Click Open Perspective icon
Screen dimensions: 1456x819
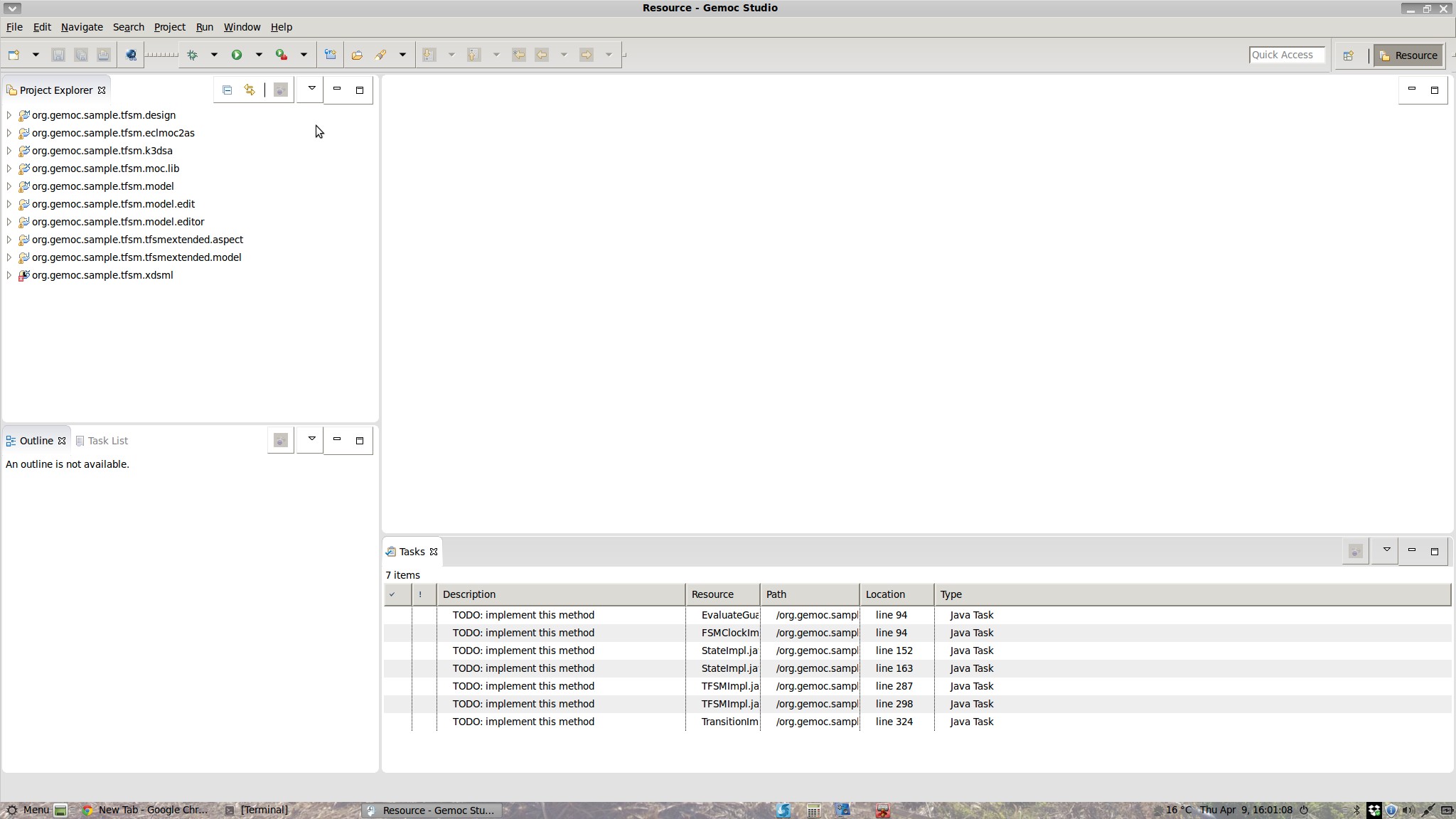point(1348,55)
